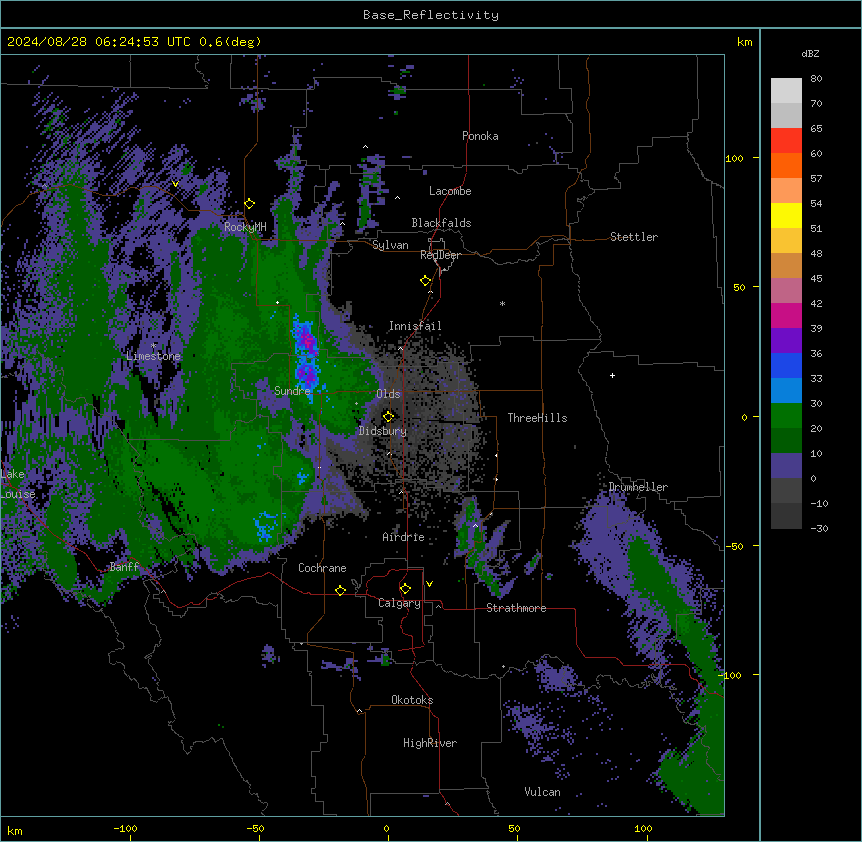This screenshot has height=842, width=862.
Task: Click the white plus marker west of Stettler area
Action: point(612,375)
